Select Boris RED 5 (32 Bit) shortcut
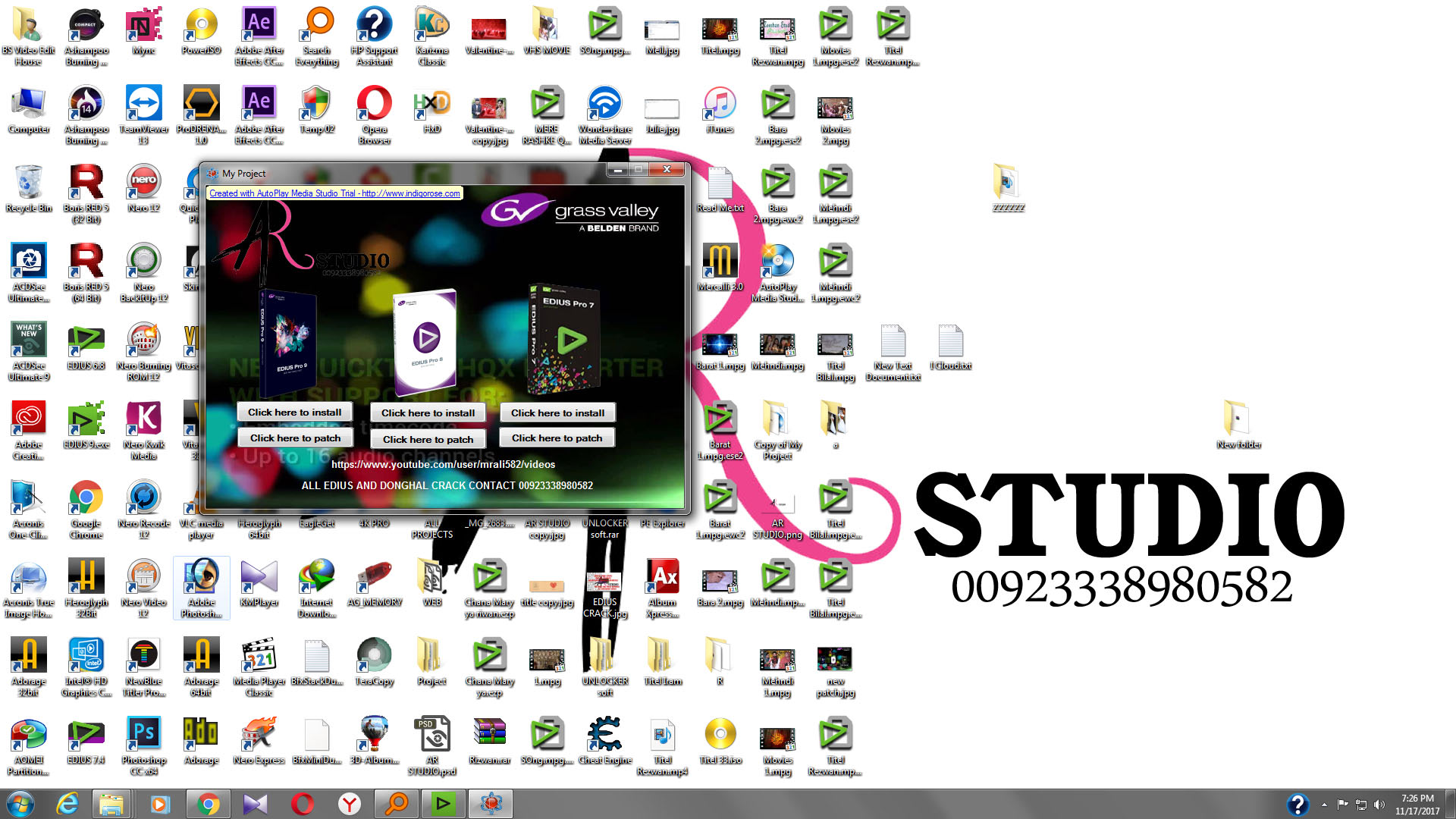 point(86,194)
